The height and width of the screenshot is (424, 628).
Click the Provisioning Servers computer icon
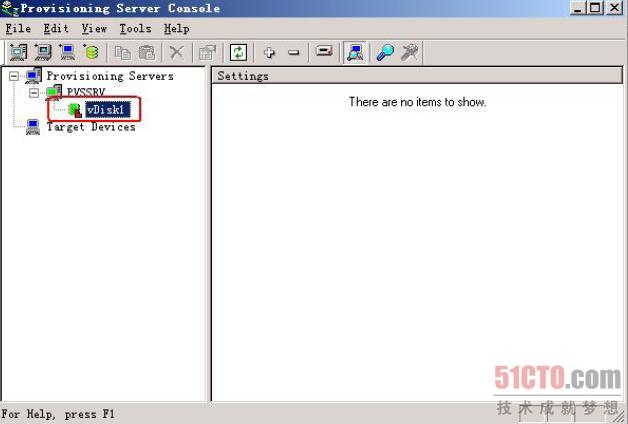[33, 76]
